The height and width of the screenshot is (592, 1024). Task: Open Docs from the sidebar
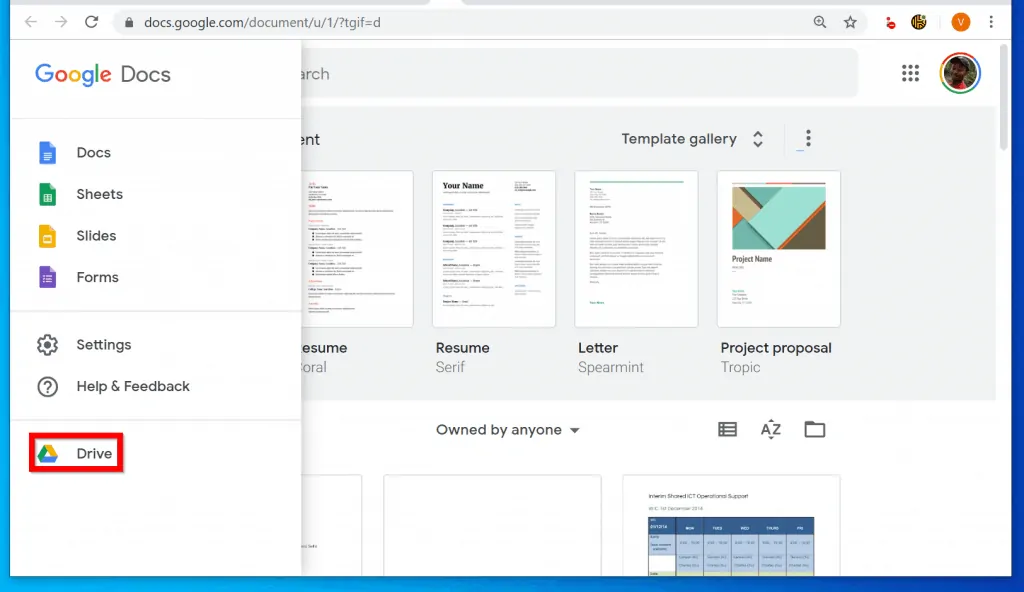tap(93, 152)
